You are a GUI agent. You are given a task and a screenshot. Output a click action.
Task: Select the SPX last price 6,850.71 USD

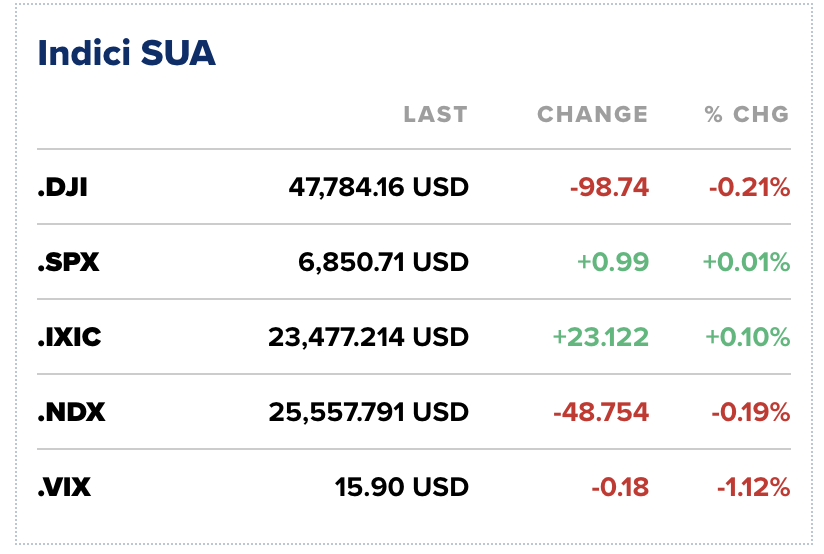[383, 262]
